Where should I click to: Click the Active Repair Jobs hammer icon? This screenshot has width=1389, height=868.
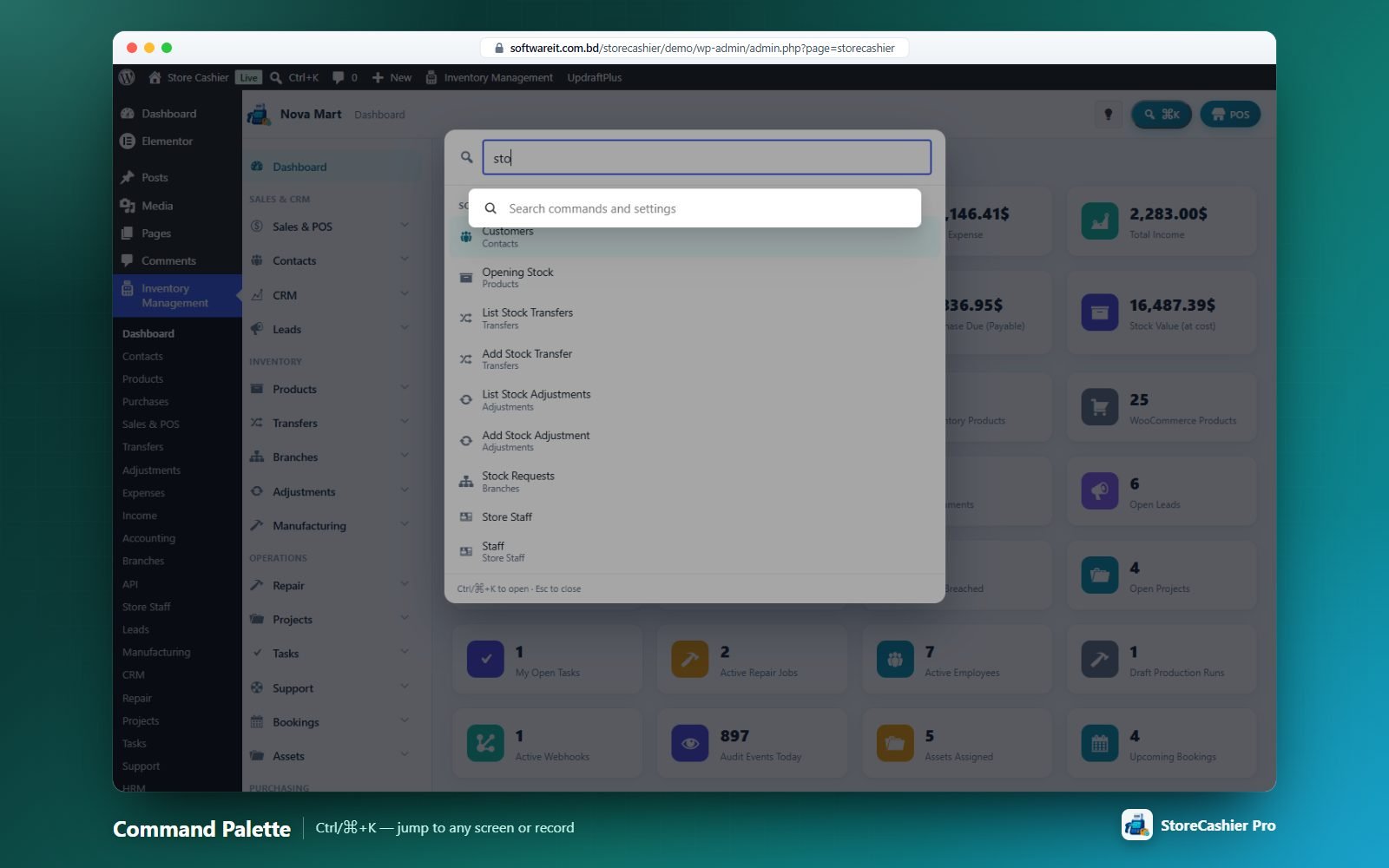click(x=690, y=660)
